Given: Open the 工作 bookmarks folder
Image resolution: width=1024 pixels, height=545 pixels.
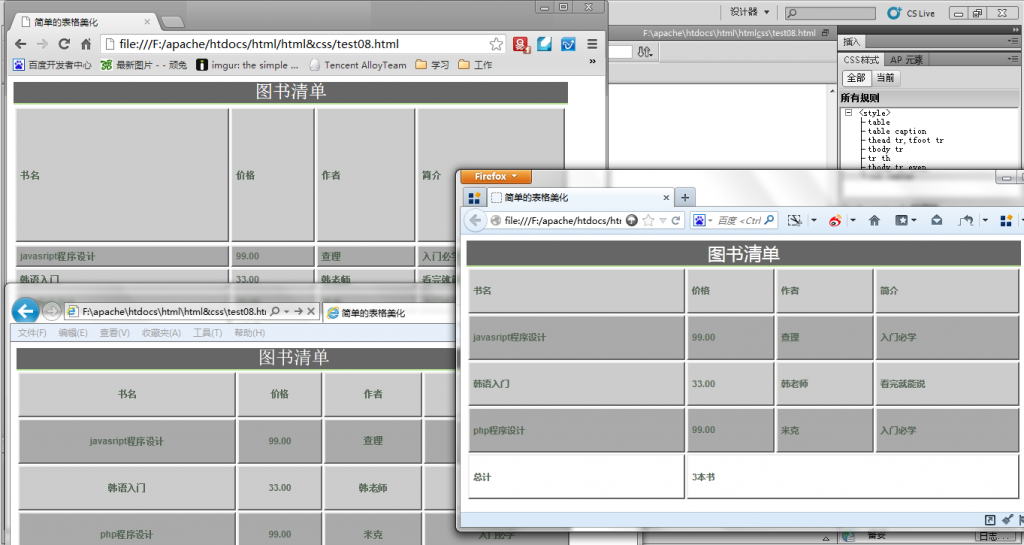Looking at the screenshot, I should tap(475, 65).
